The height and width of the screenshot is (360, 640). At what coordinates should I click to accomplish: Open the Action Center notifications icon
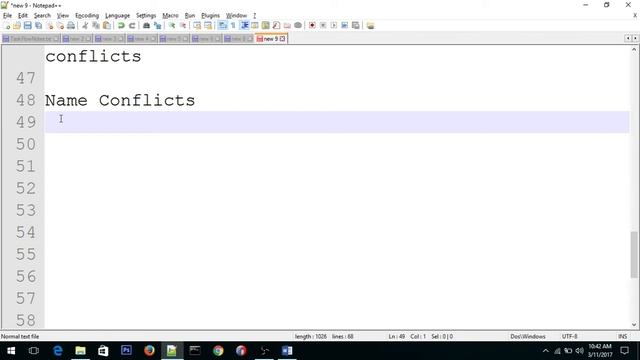(x=624, y=351)
